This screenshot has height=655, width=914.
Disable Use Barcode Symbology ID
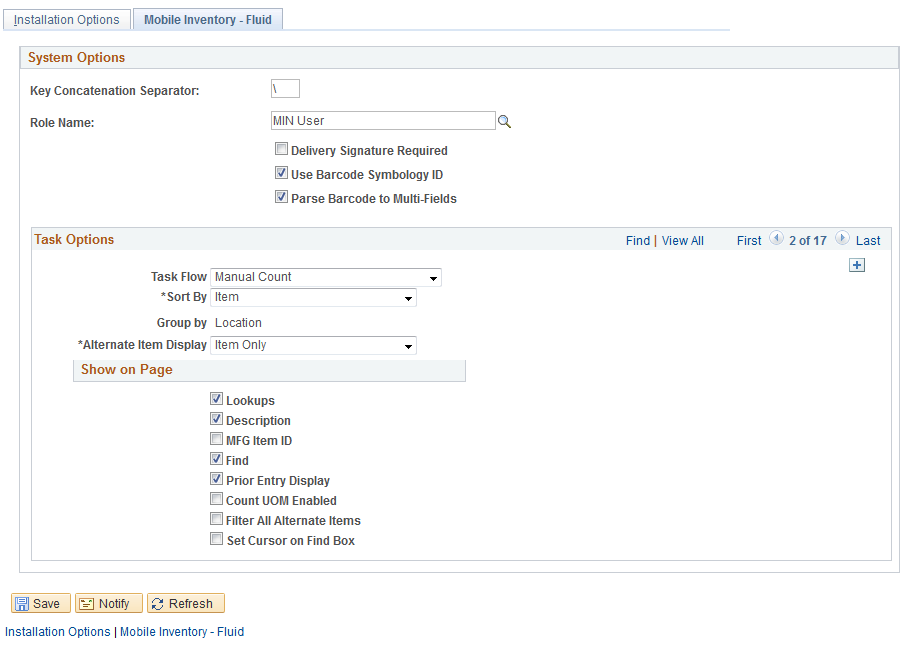point(281,172)
